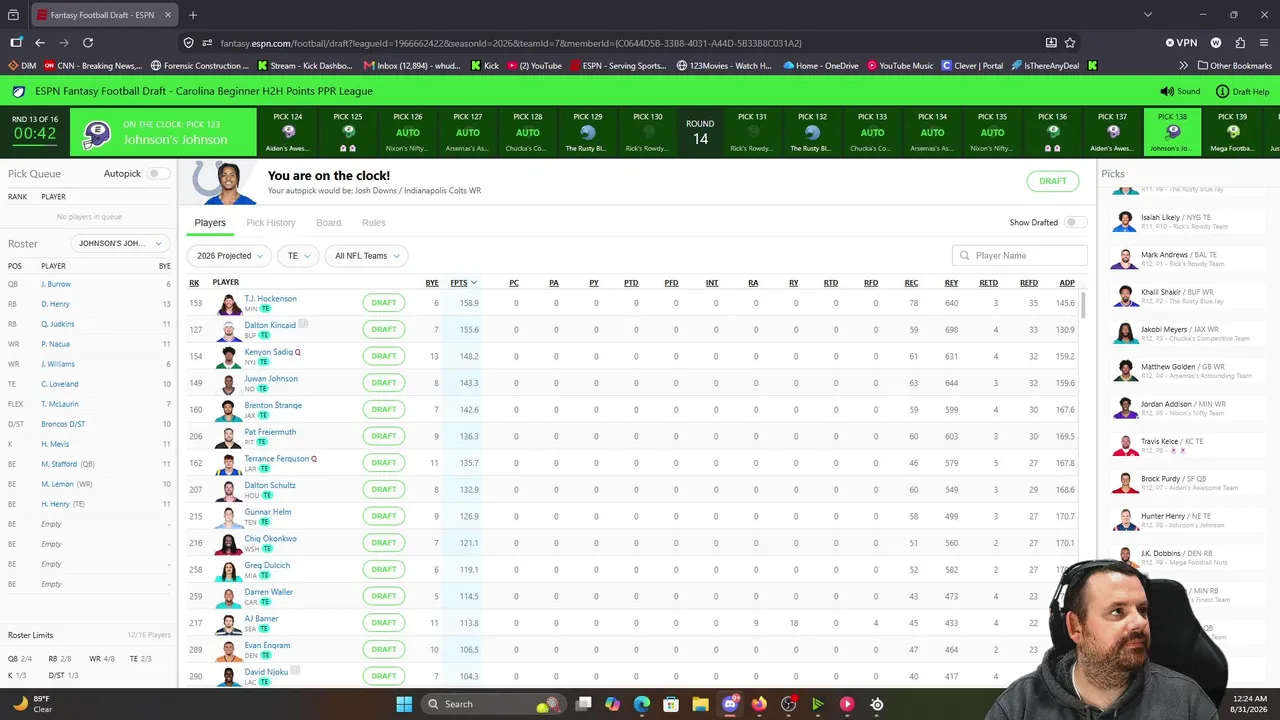This screenshot has height=720, width=1280.
Task: Open P. Nacua in the roster list
Action: click(x=55, y=344)
